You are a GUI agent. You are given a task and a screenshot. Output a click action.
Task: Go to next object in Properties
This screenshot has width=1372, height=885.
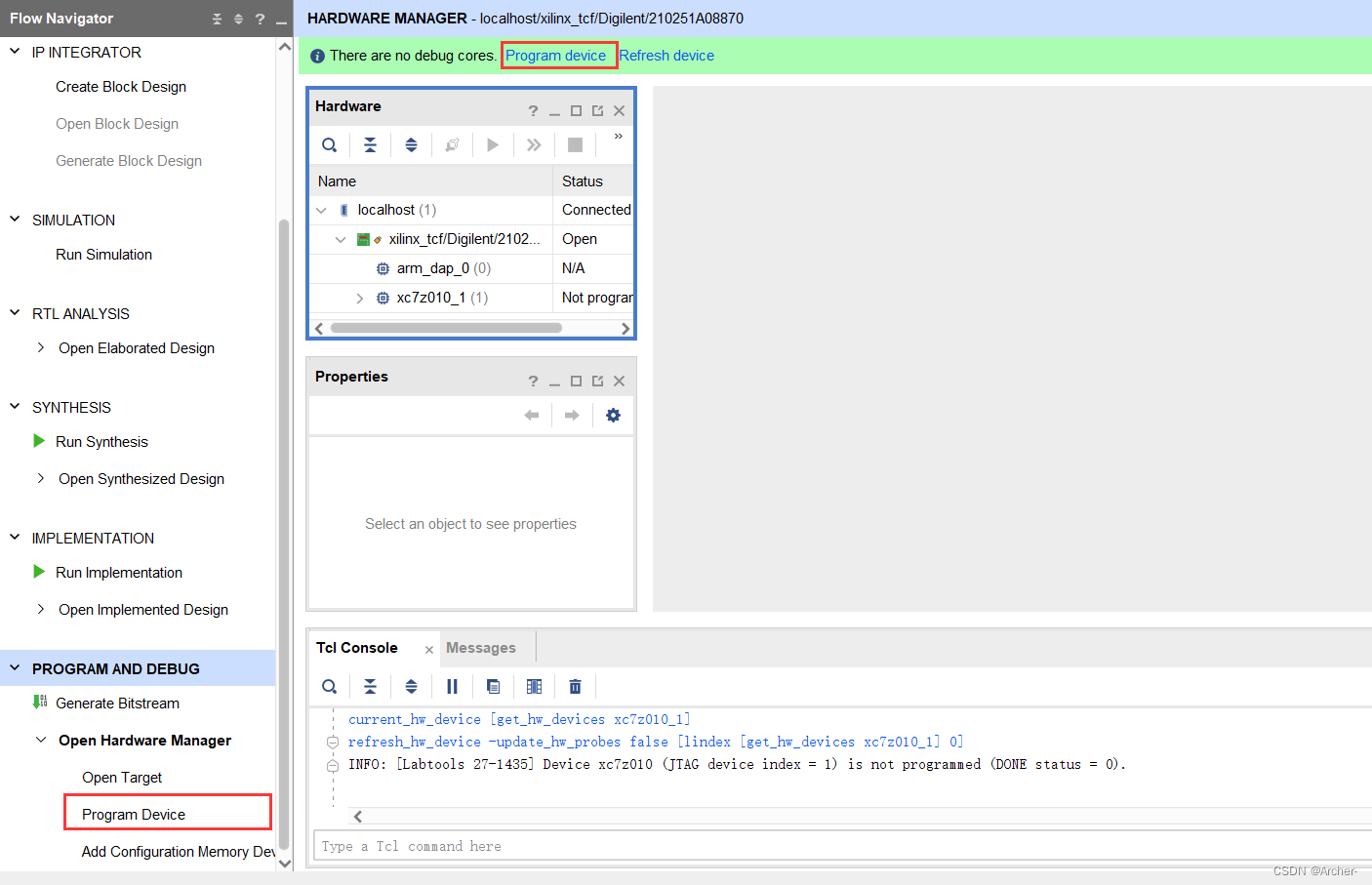[572, 416]
